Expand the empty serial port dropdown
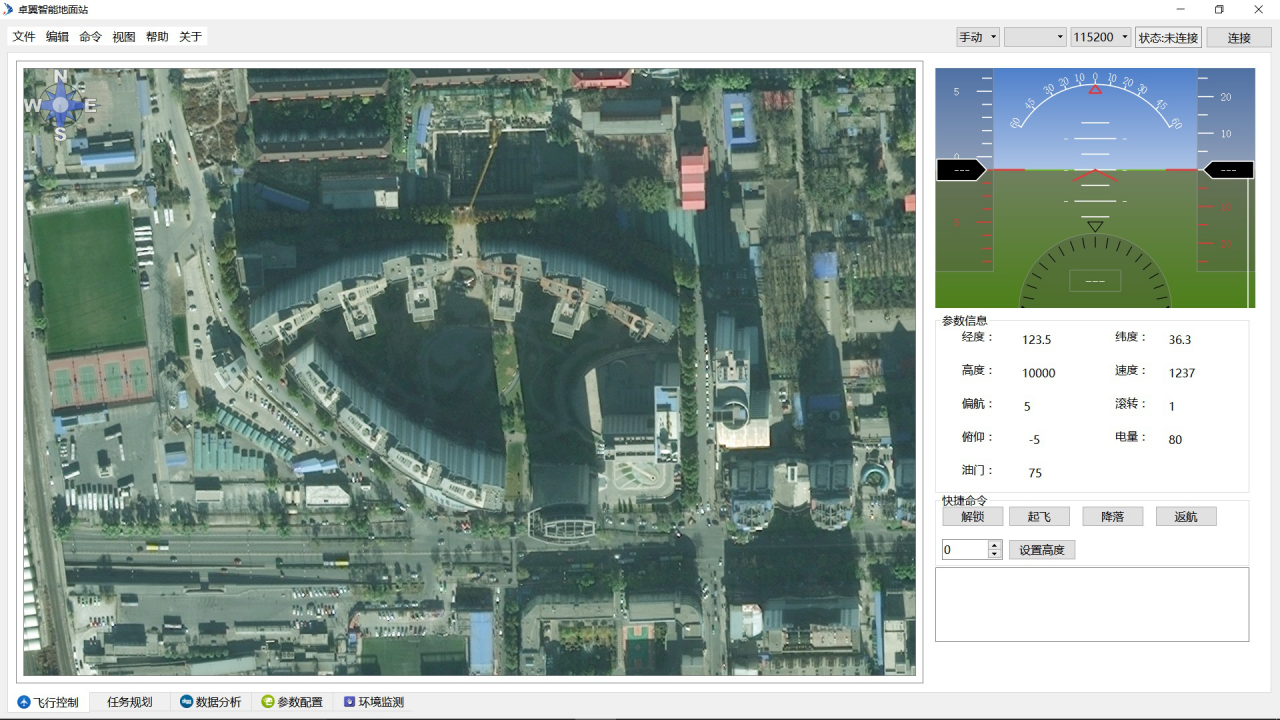The height and width of the screenshot is (720, 1280). coord(1035,37)
